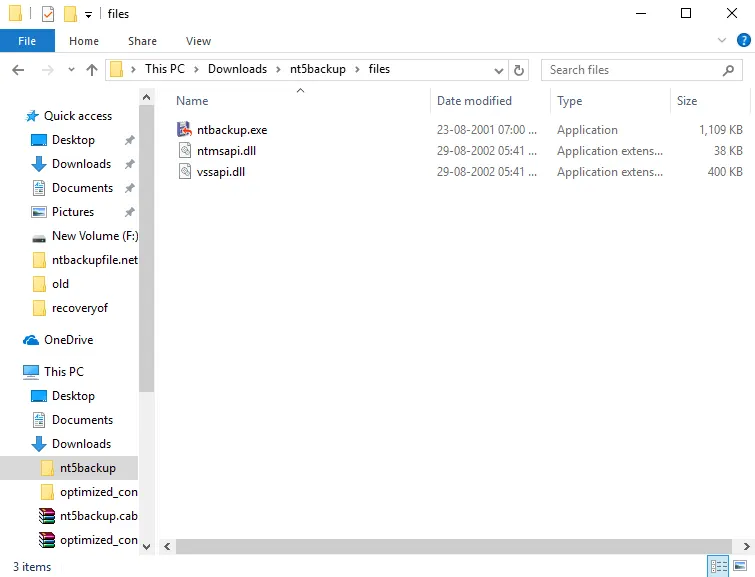Refresh the files folder view
The width and height of the screenshot is (755, 577).
tap(519, 70)
